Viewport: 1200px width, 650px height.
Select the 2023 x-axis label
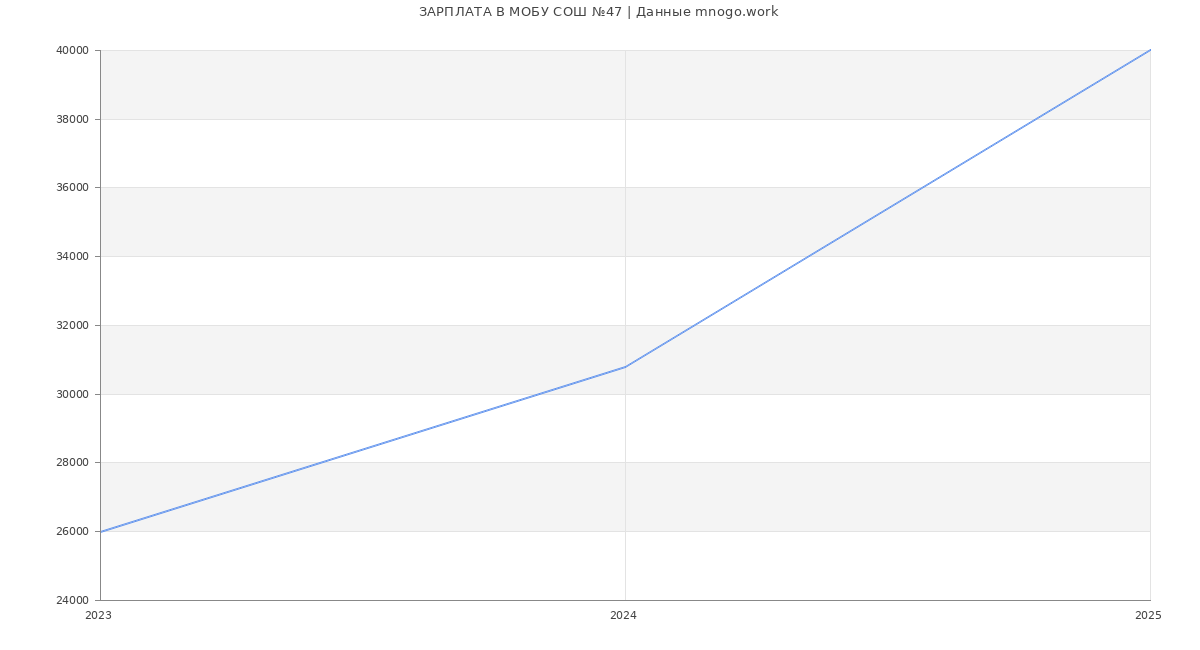pos(99,616)
